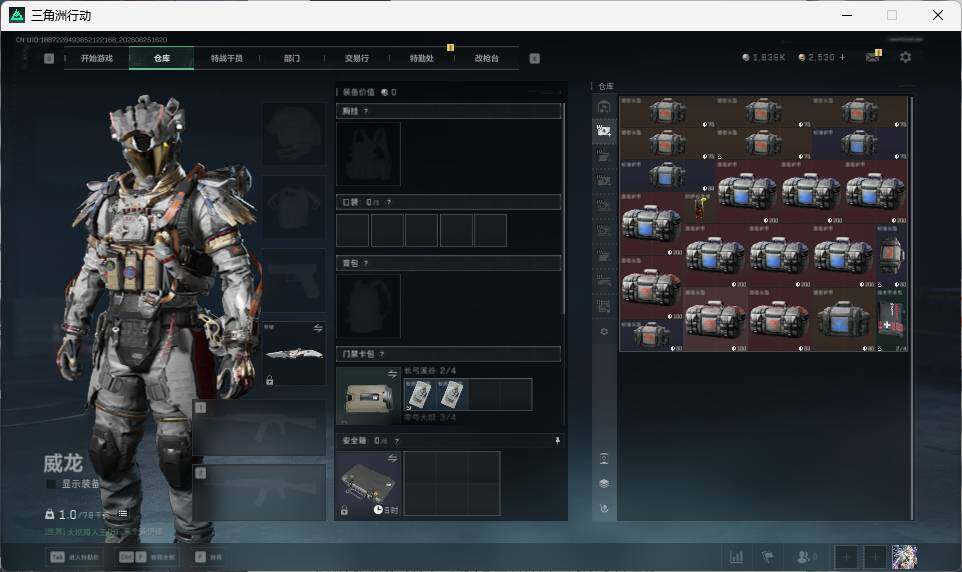The height and width of the screenshot is (572, 962).
Task: Click swap arrows on keycard case
Action: (393, 374)
